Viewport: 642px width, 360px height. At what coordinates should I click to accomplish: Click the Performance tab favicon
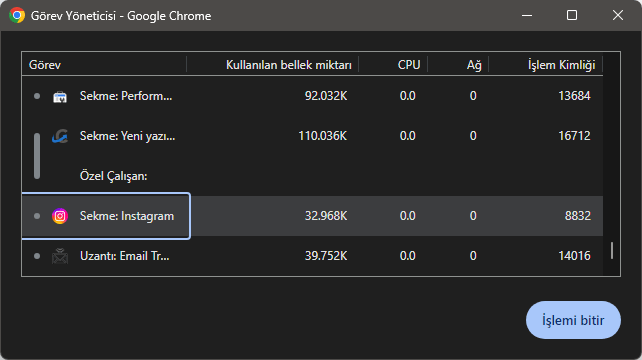(x=60, y=97)
